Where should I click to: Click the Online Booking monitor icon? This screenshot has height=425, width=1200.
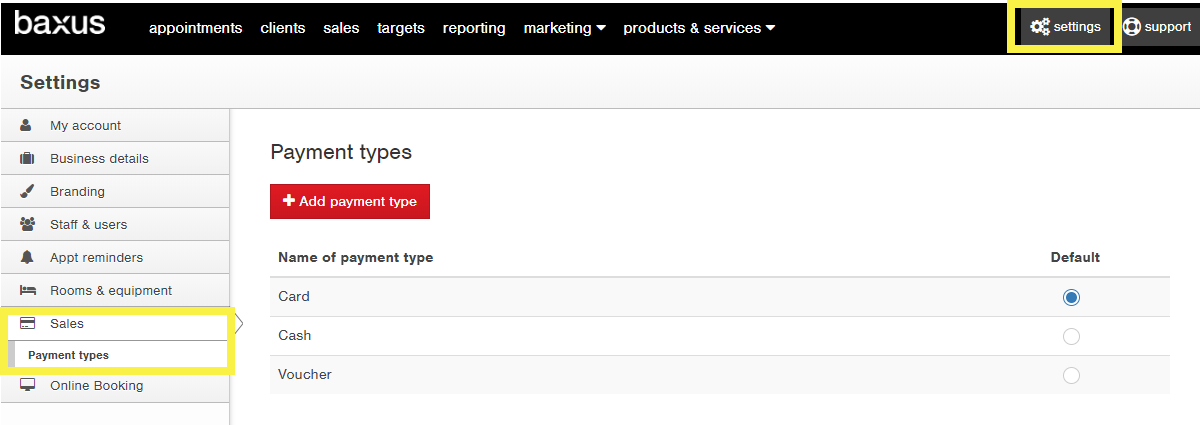pos(28,385)
